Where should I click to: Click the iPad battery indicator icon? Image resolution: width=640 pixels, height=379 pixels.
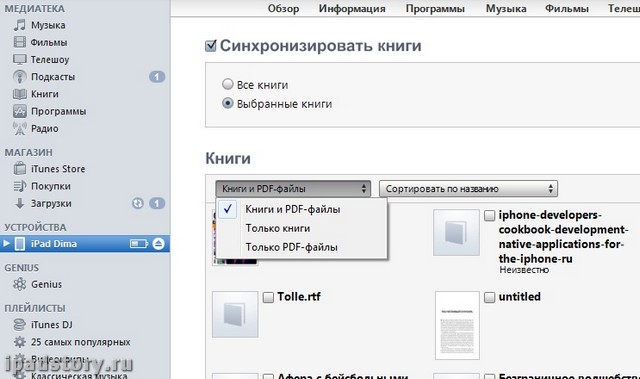[x=139, y=244]
